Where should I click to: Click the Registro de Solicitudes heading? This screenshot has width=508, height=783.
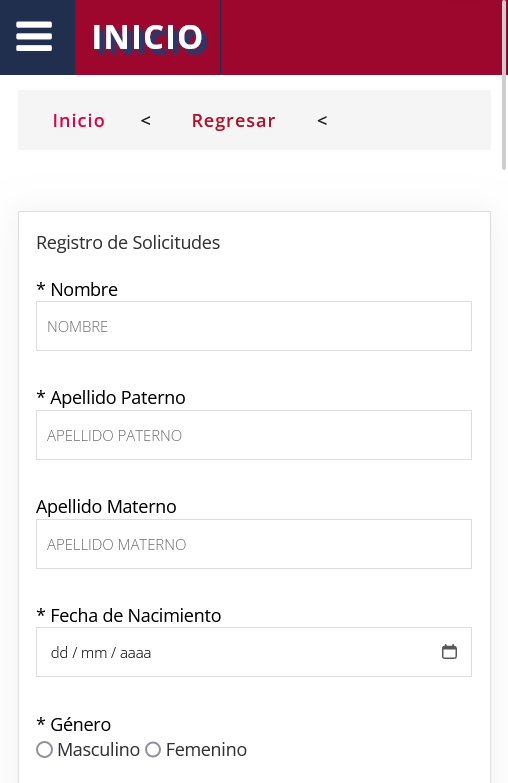pyautogui.click(x=128, y=243)
